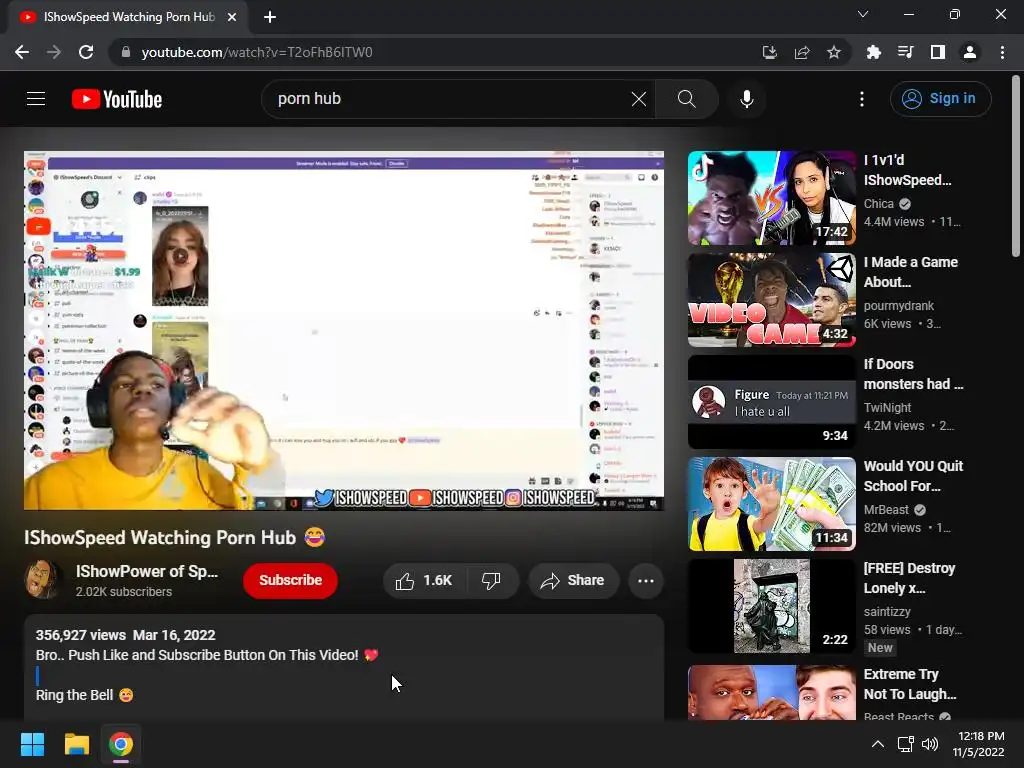Click Chrome icon in taskbar
1024x768 pixels.
(121, 744)
